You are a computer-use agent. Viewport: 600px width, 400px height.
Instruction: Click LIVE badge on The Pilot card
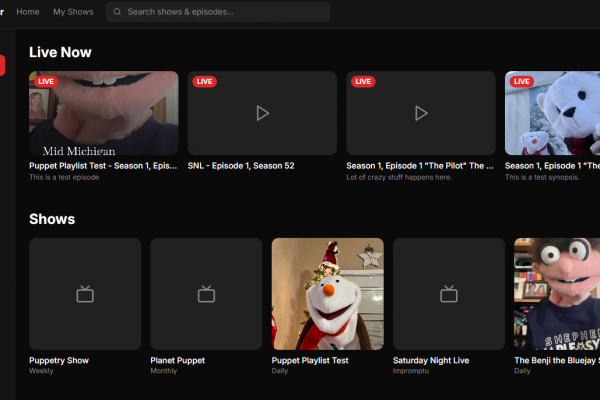point(363,81)
